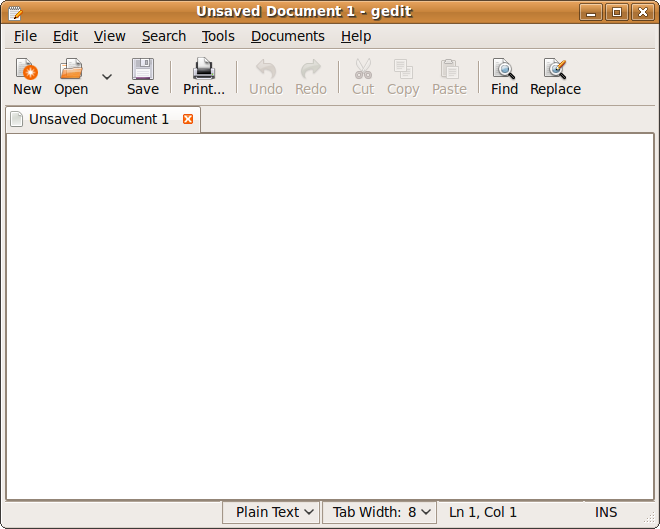
Task: Click the Save floppy disk icon
Action: pyautogui.click(x=143, y=69)
